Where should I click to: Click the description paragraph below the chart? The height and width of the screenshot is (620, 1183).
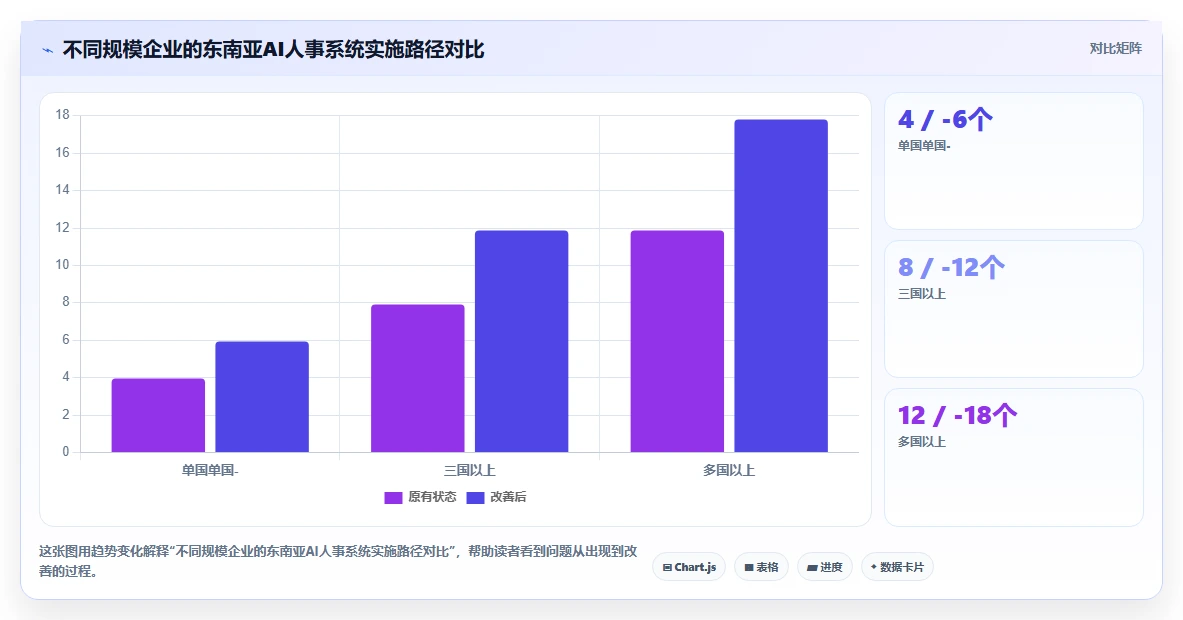point(338,561)
